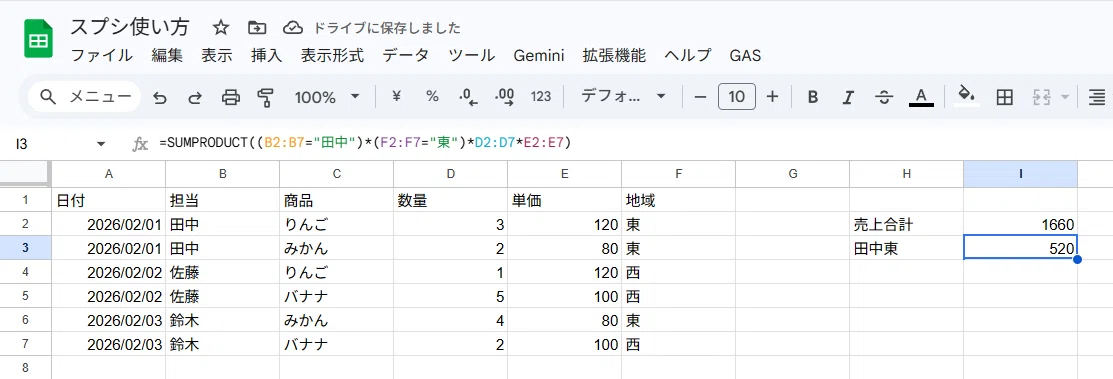The image size is (1113, 379).
Task: Click the select-all corner box
Action: coord(26,173)
